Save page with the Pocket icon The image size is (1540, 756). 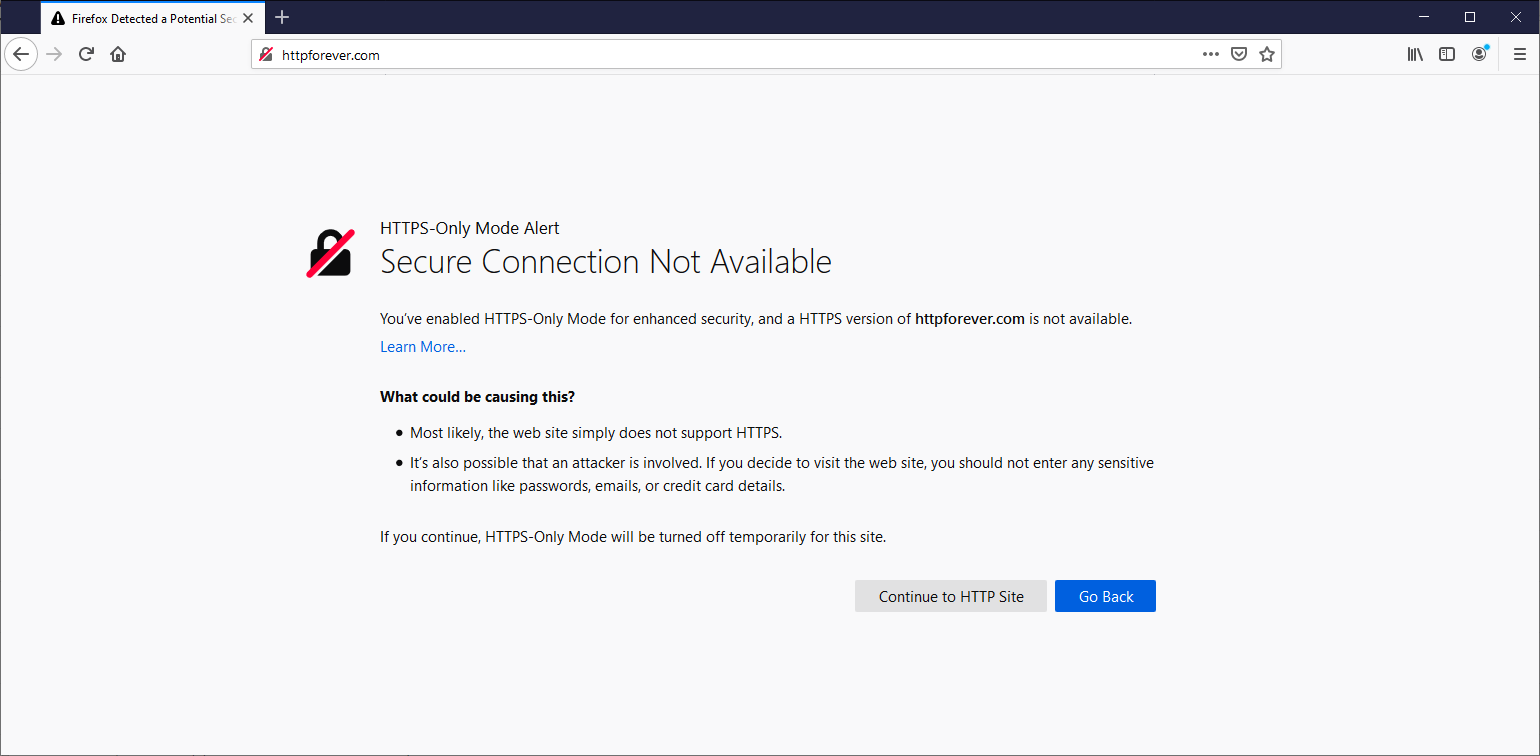coord(1238,54)
